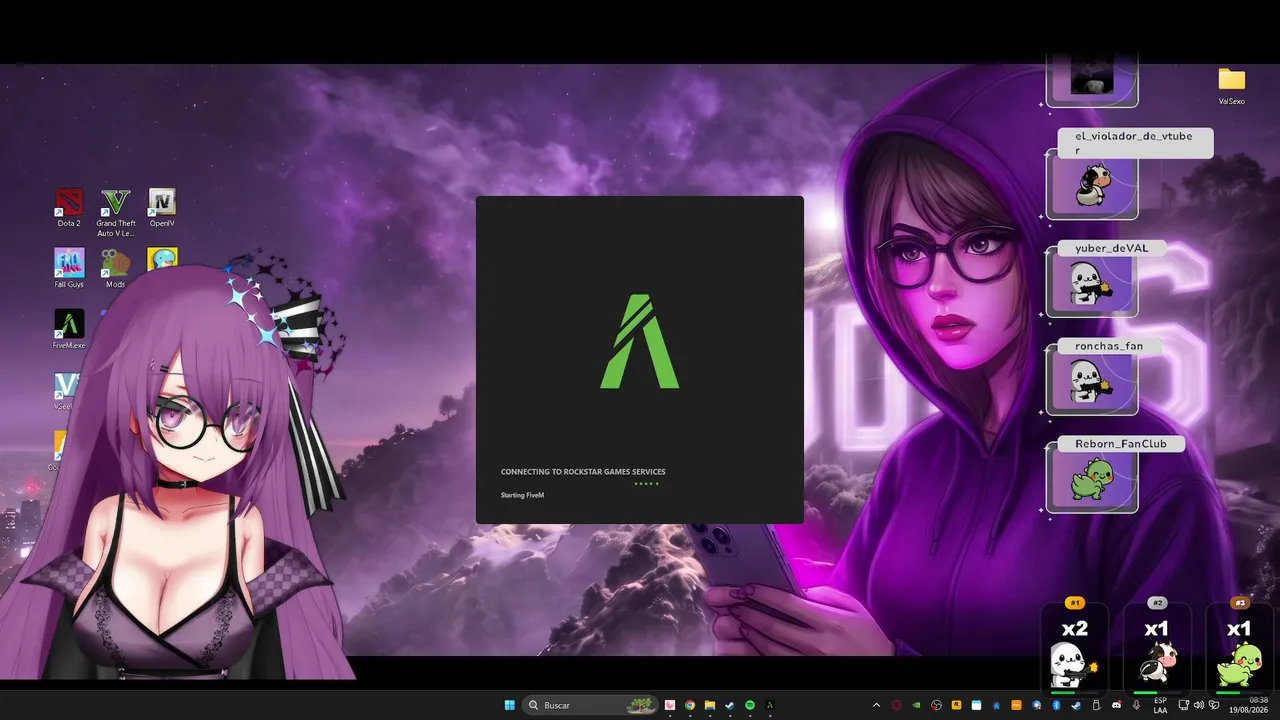The width and height of the screenshot is (1280, 720).
Task: Open the Discord tray icon
Action: coord(1116,705)
